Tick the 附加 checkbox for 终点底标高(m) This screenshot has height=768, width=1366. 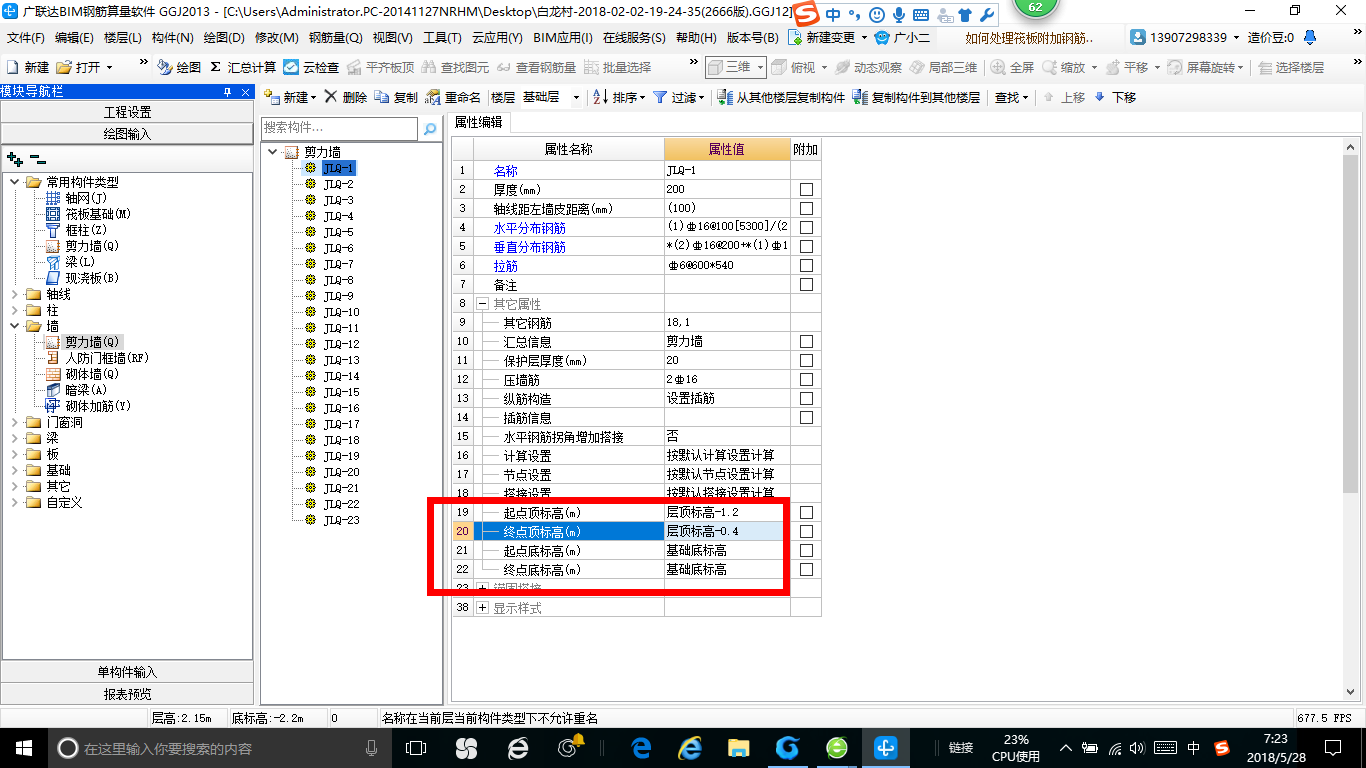pyautogui.click(x=806, y=569)
